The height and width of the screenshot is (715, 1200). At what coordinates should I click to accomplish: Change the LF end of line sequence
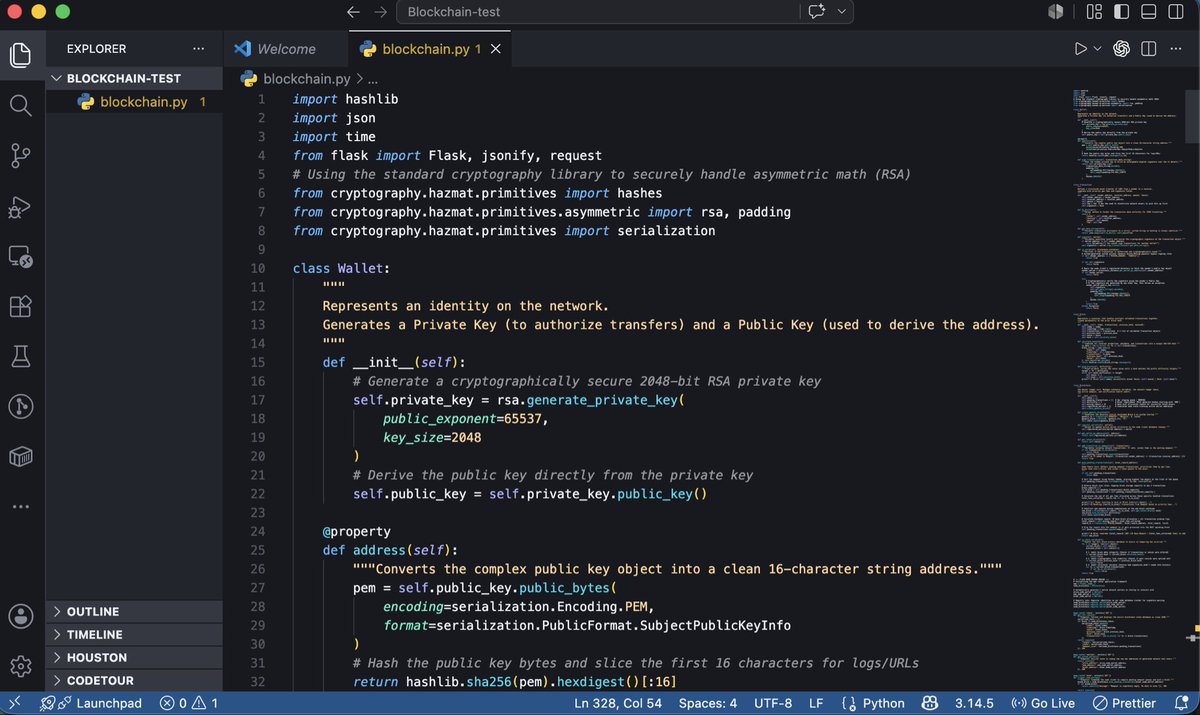point(816,703)
